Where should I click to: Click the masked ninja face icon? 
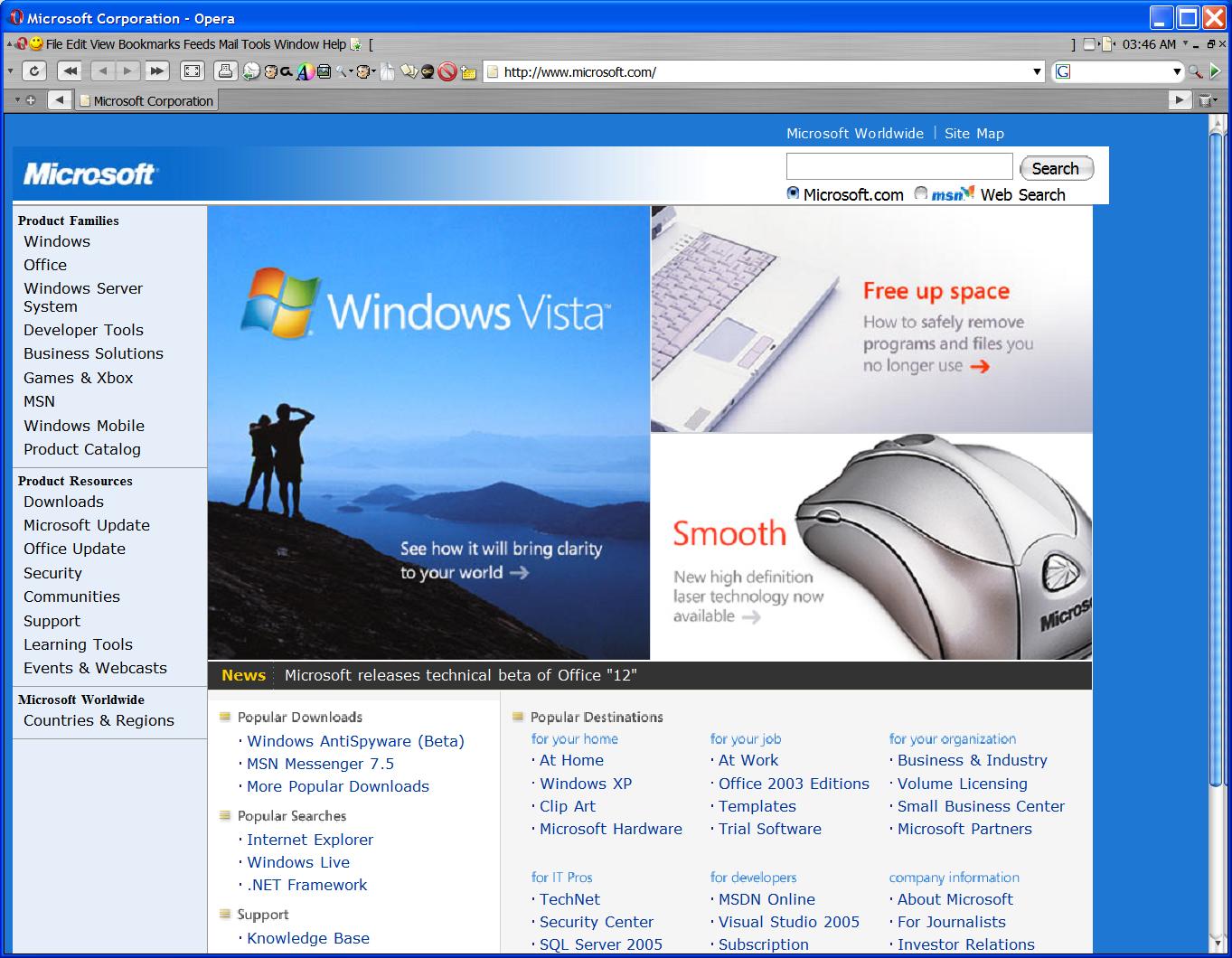click(428, 72)
